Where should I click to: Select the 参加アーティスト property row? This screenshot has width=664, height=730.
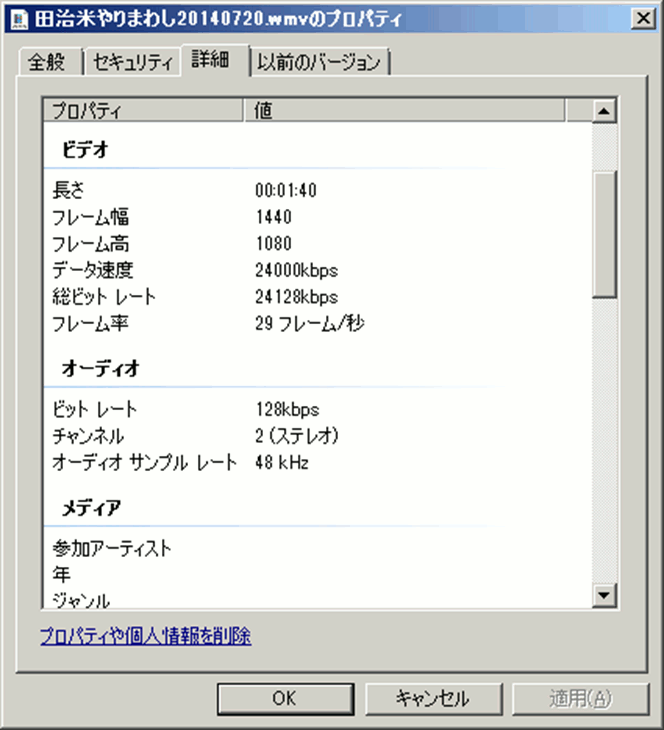coord(318,548)
